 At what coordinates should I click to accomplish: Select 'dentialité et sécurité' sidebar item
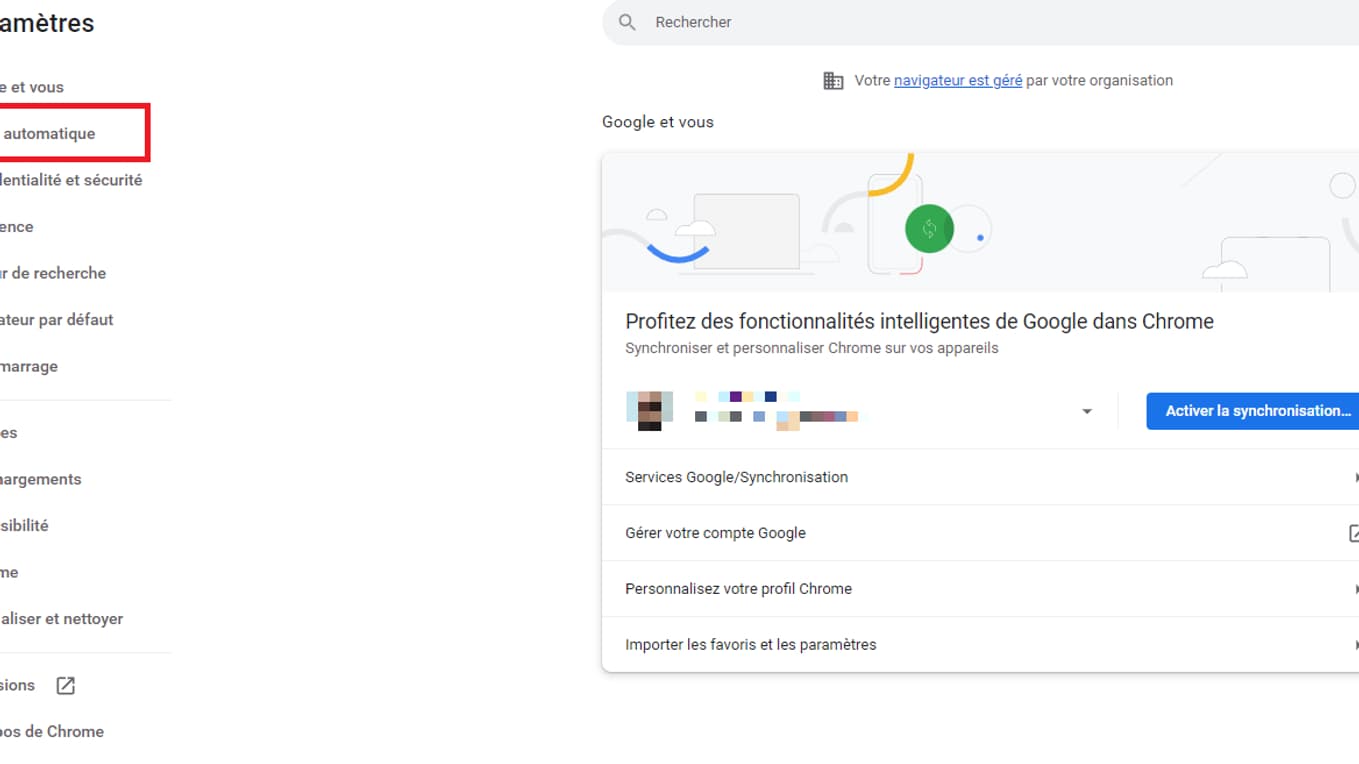pyautogui.click(x=71, y=180)
